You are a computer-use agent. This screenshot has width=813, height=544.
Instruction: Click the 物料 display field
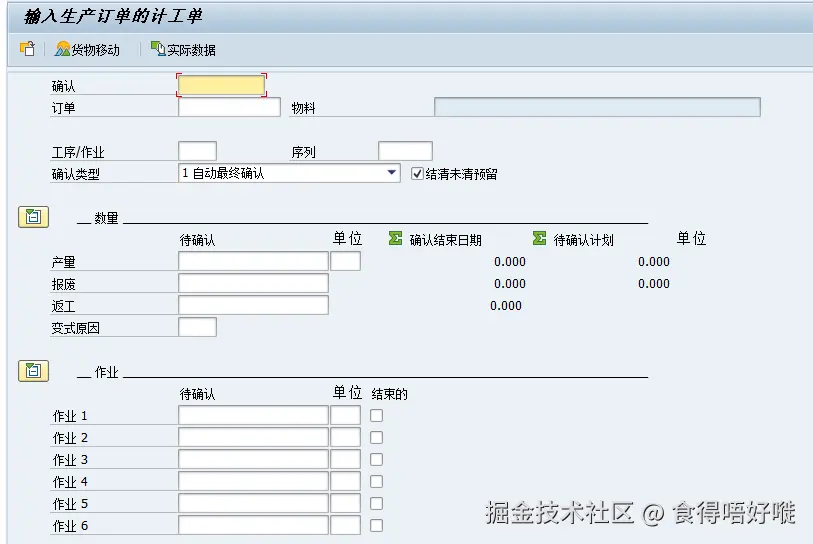pyautogui.click(x=597, y=107)
